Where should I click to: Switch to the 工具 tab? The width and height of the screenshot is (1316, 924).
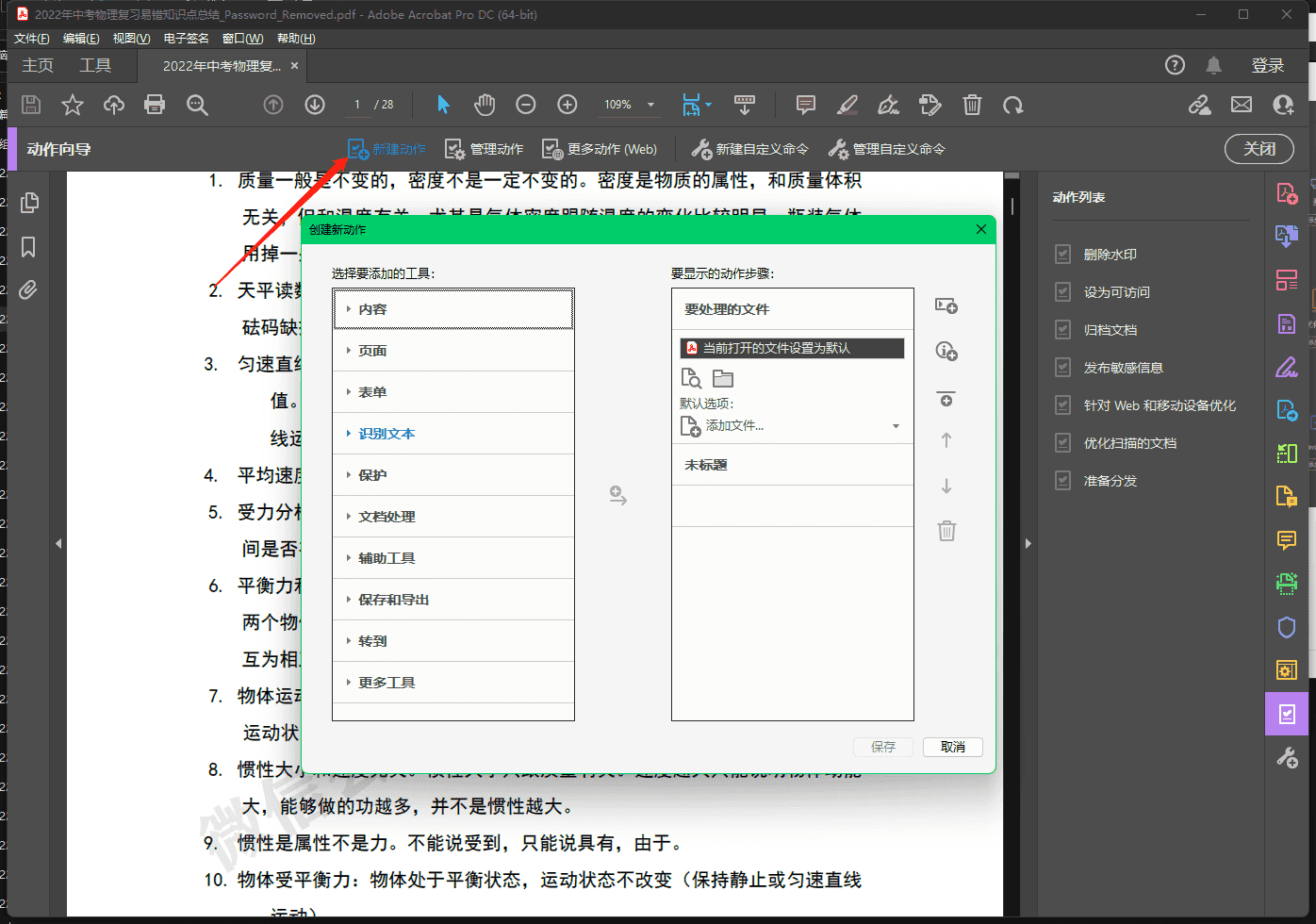point(95,65)
